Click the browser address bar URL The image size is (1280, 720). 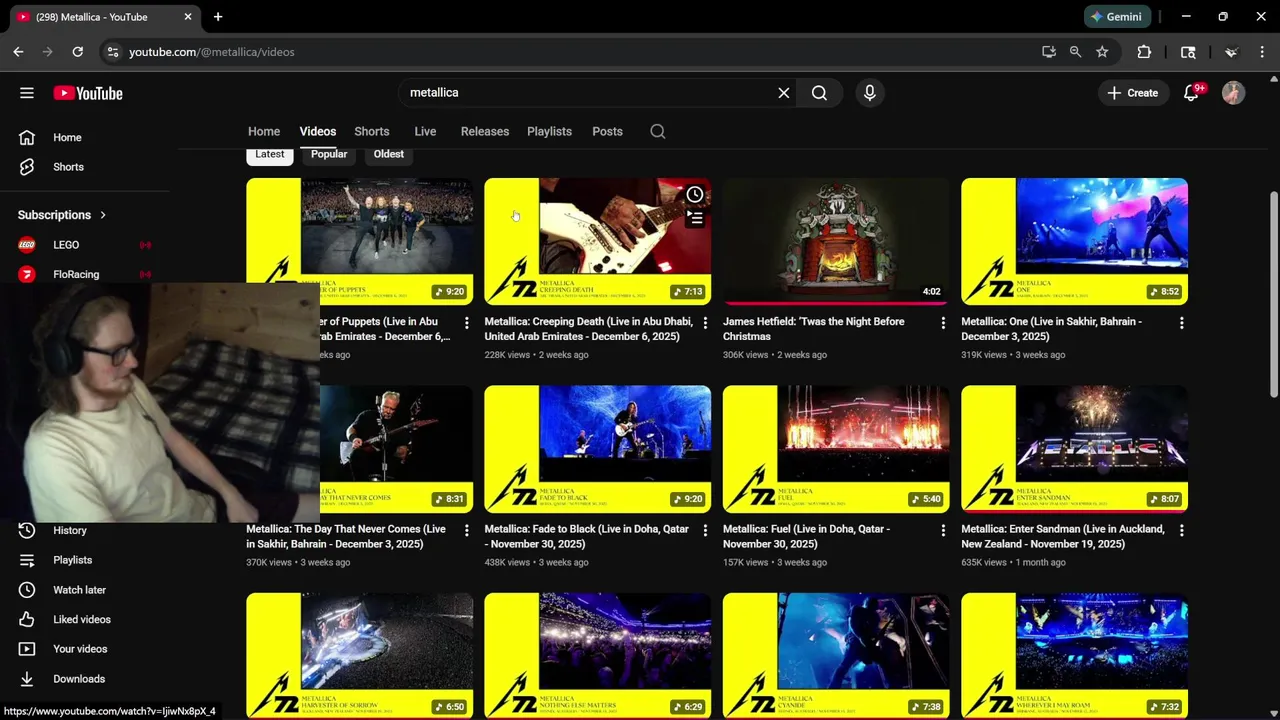click(212, 52)
